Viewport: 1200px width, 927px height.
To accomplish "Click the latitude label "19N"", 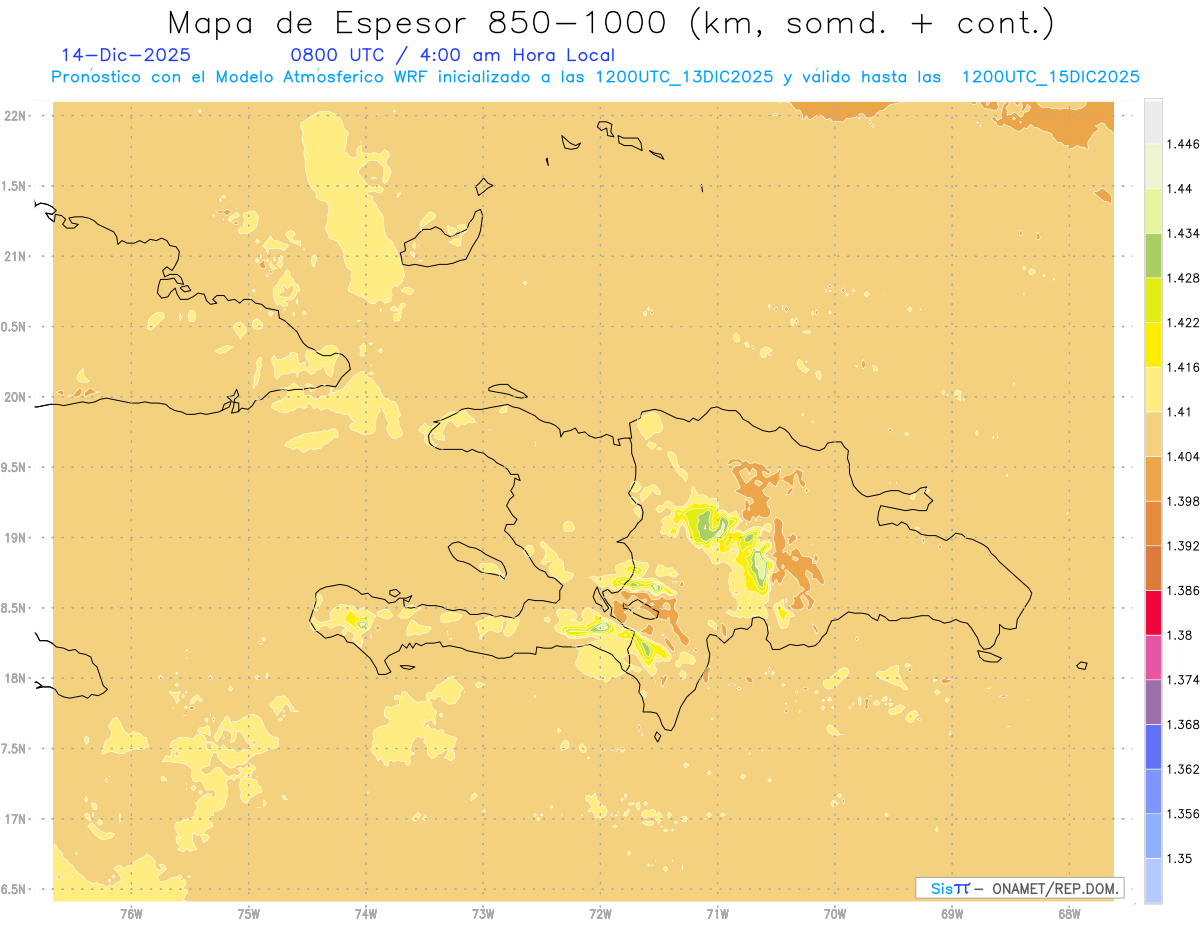I will pos(16,538).
